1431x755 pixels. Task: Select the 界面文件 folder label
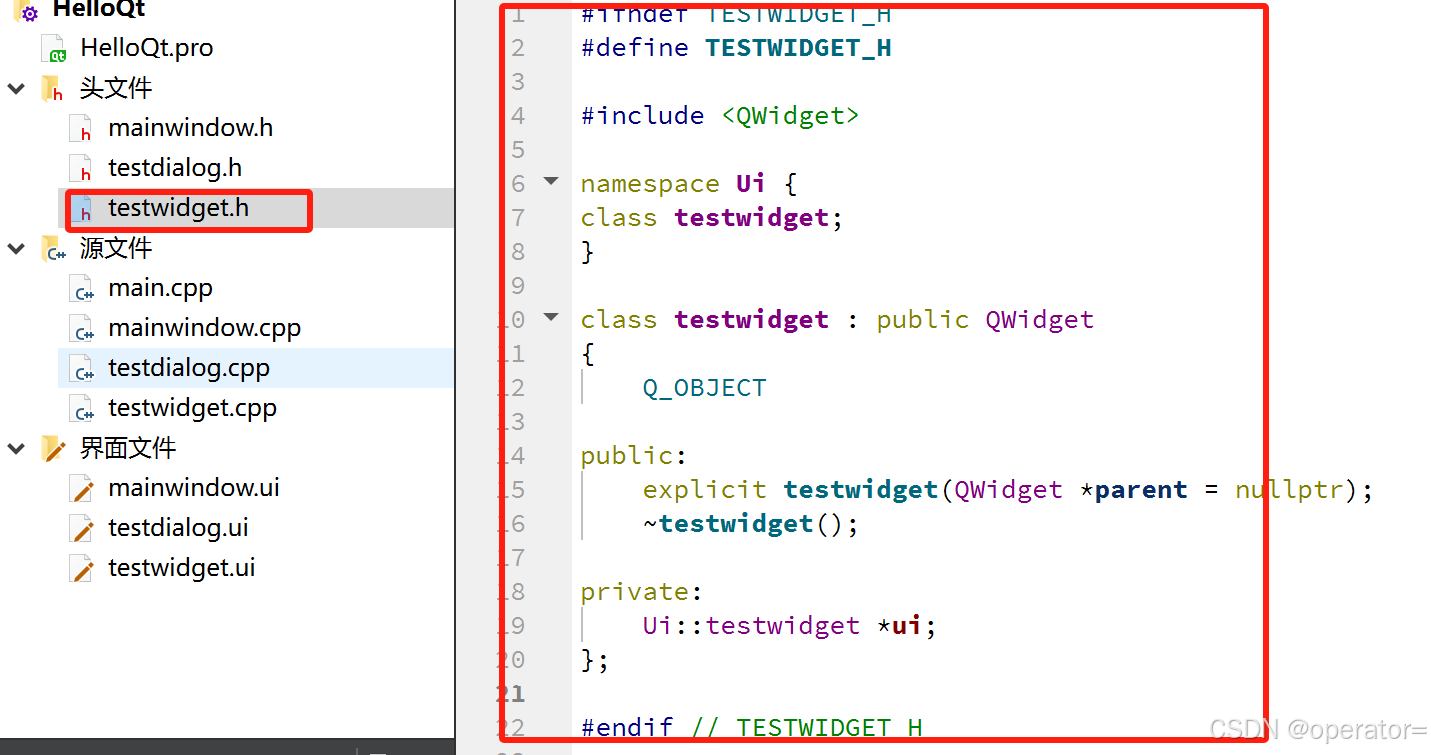128,448
